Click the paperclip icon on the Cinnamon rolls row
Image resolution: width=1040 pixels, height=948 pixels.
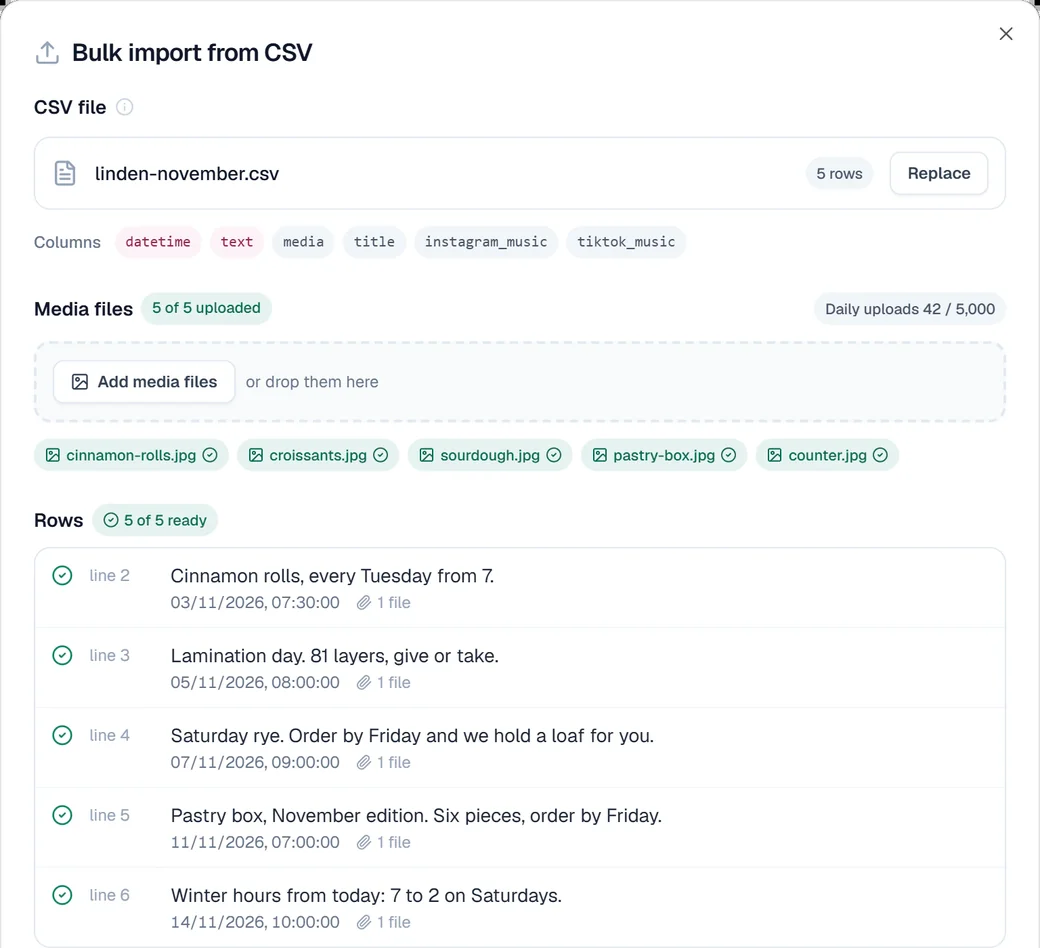tap(363, 602)
